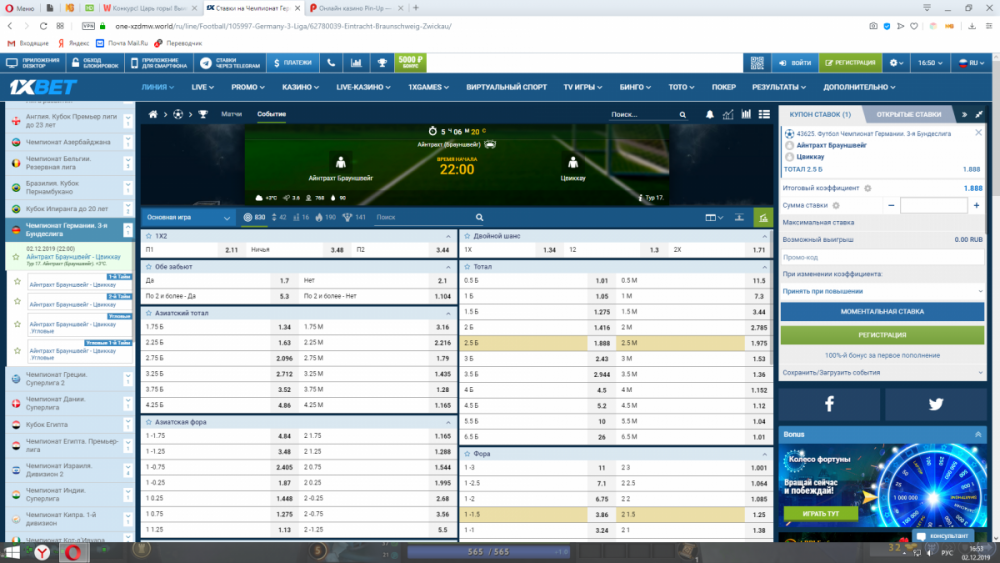1000x563 pixels.
Task: Star the Айнтрахт Брауншвейг - Цвиккау match in sidebar
Action: pyautogui.click(x=16, y=258)
